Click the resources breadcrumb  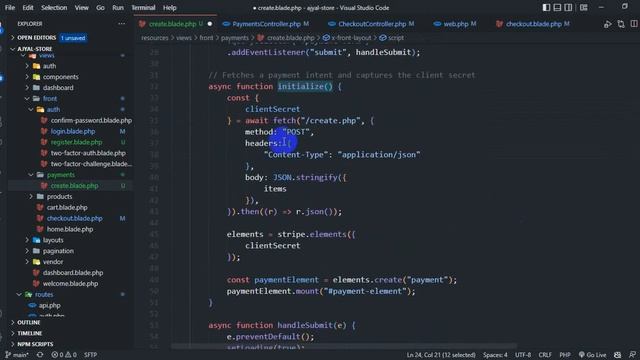[x=155, y=38]
